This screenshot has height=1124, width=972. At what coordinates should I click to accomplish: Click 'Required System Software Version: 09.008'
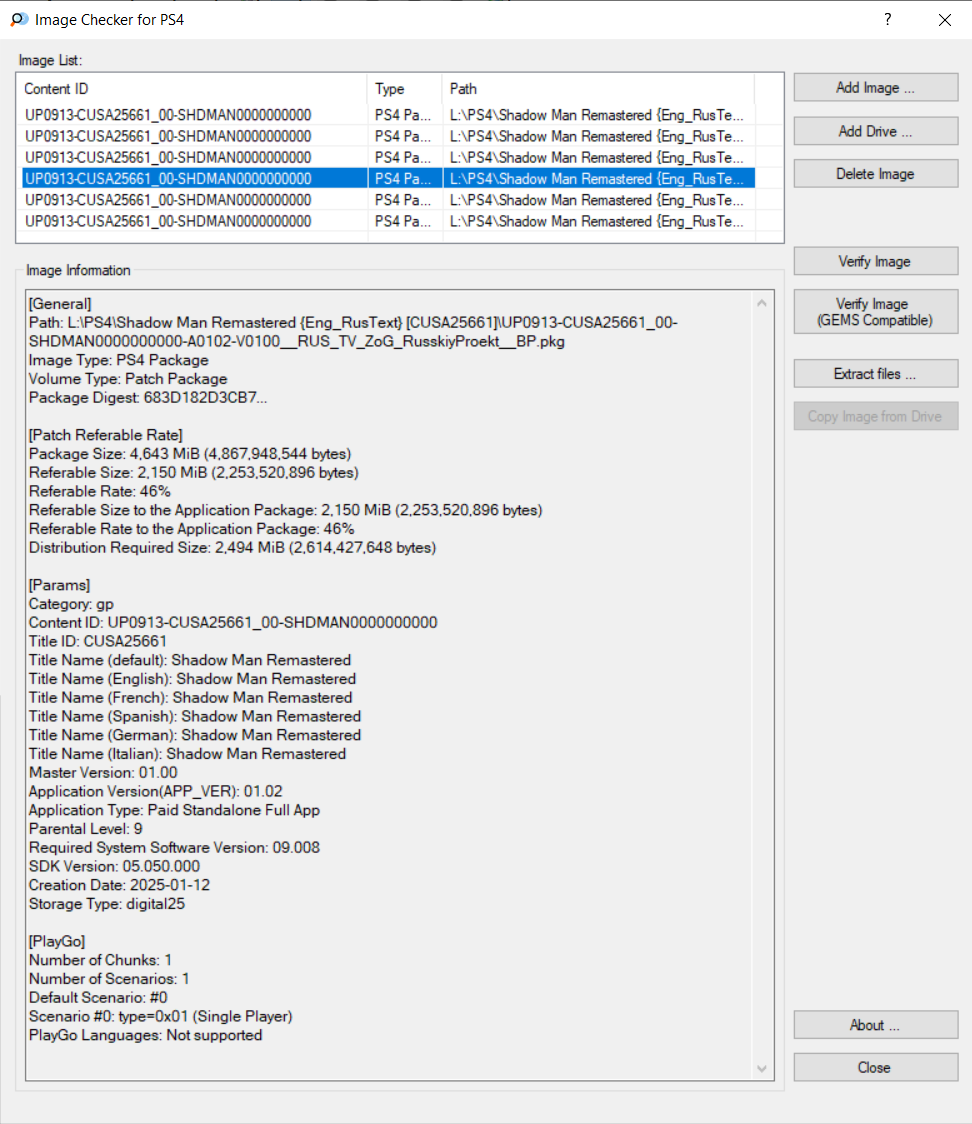[174, 847]
